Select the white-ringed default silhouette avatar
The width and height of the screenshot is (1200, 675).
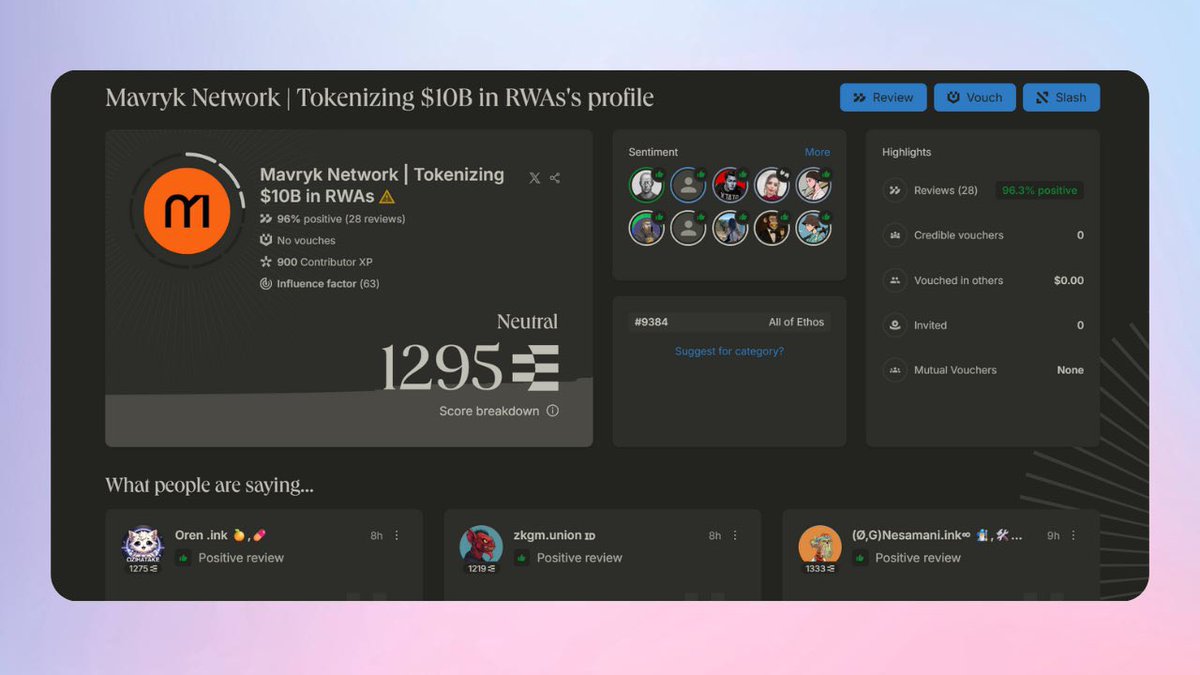tap(688, 228)
